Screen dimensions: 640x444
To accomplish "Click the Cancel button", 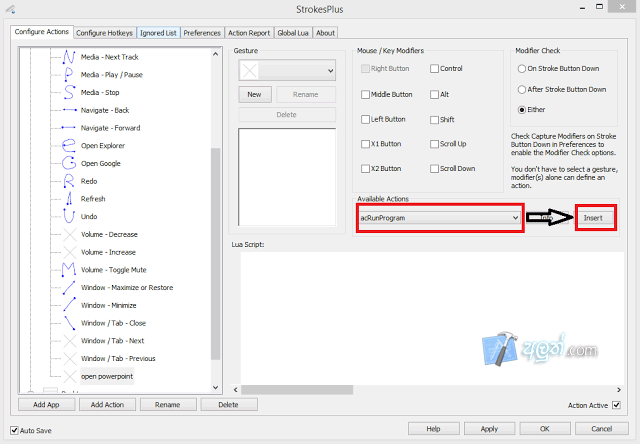I will point(602,428).
